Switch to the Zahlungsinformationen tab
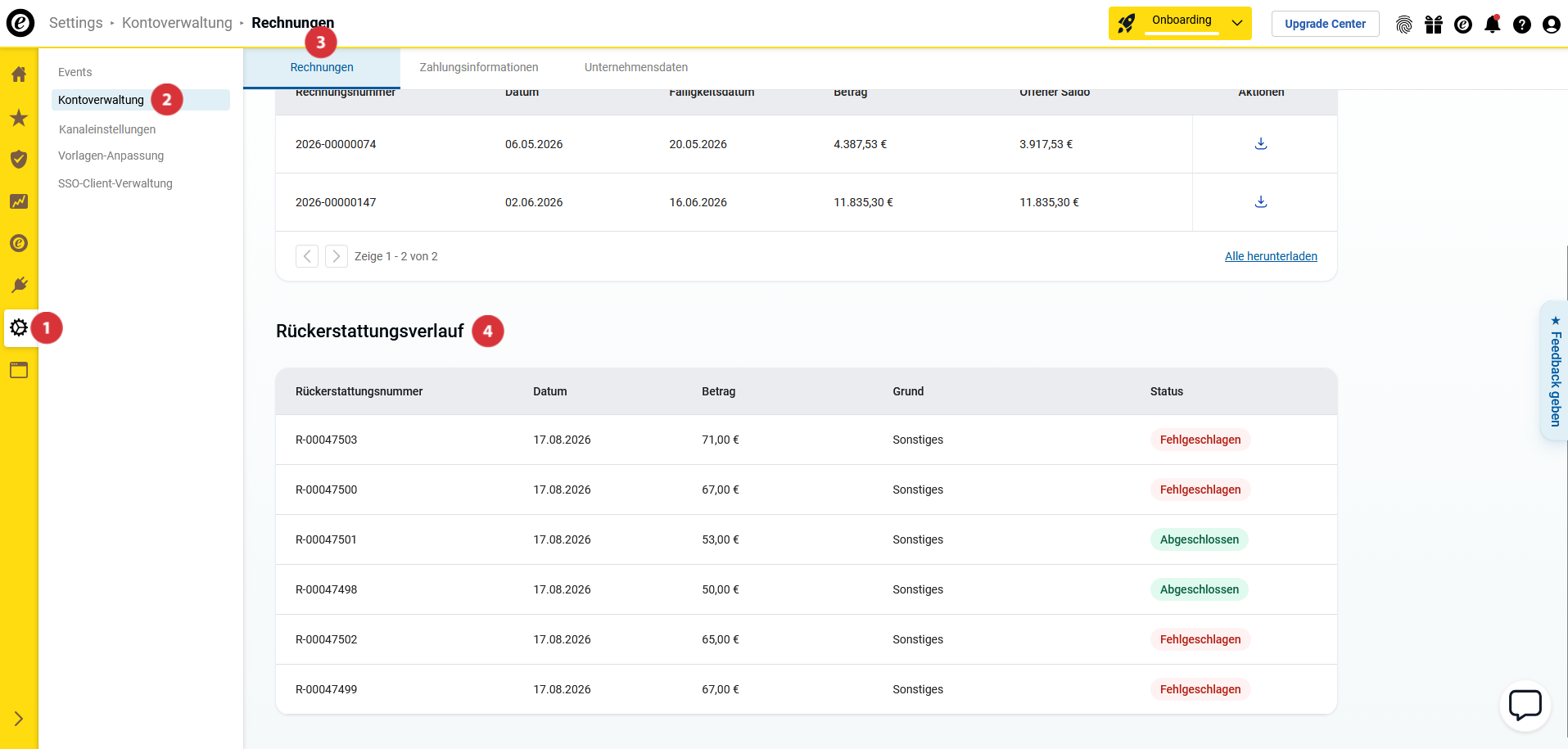The image size is (1568, 749). pos(479,68)
